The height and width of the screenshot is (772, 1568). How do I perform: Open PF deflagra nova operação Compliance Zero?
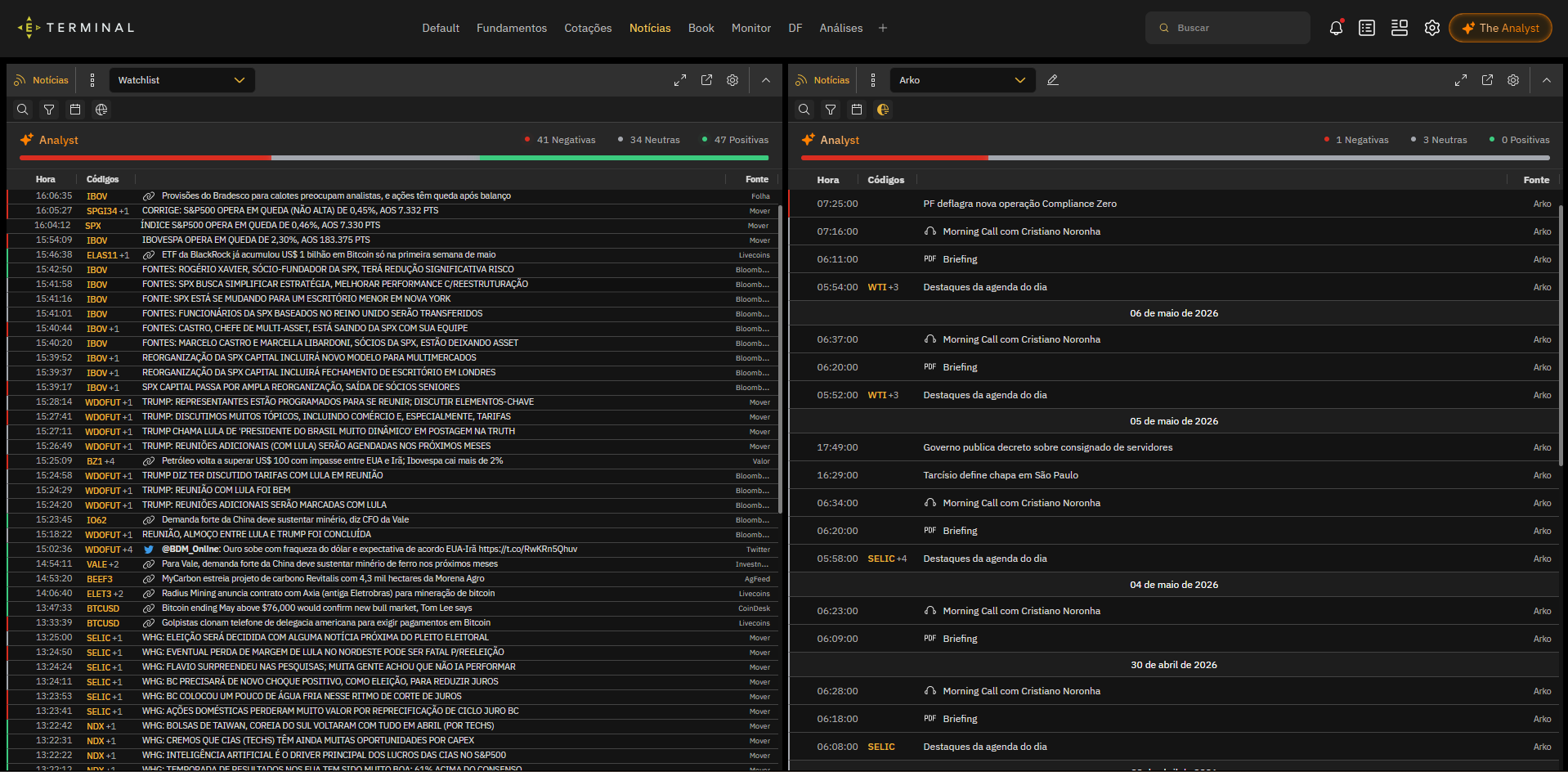coord(1019,204)
